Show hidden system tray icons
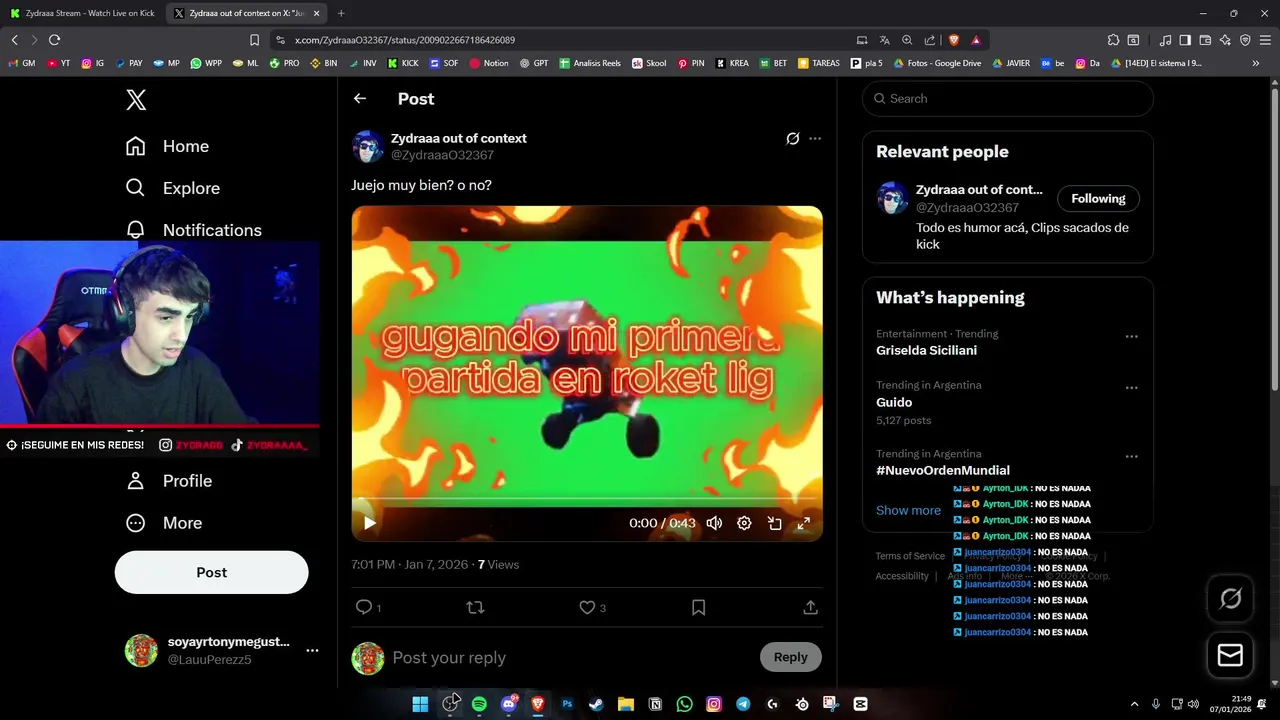 1134,704
